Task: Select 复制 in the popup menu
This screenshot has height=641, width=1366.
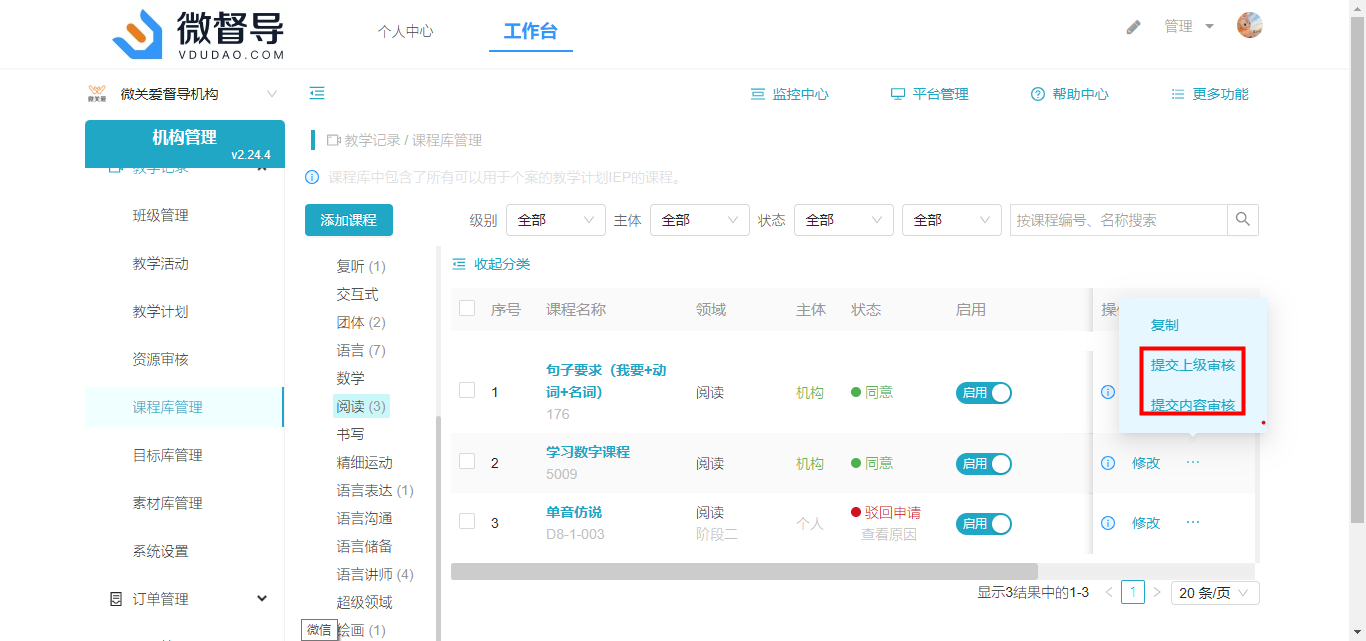Action: point(1164,325)
